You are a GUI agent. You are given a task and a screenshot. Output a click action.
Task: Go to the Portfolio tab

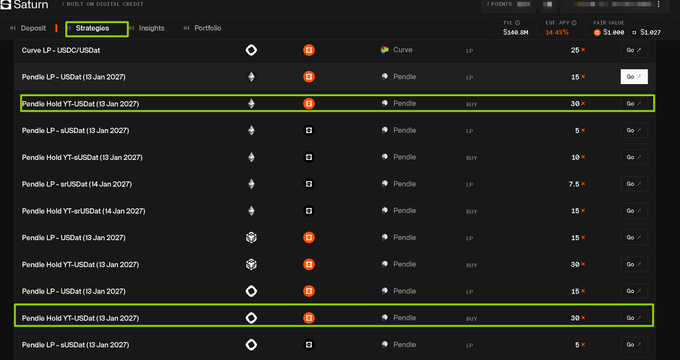click(x=208, y=28)
